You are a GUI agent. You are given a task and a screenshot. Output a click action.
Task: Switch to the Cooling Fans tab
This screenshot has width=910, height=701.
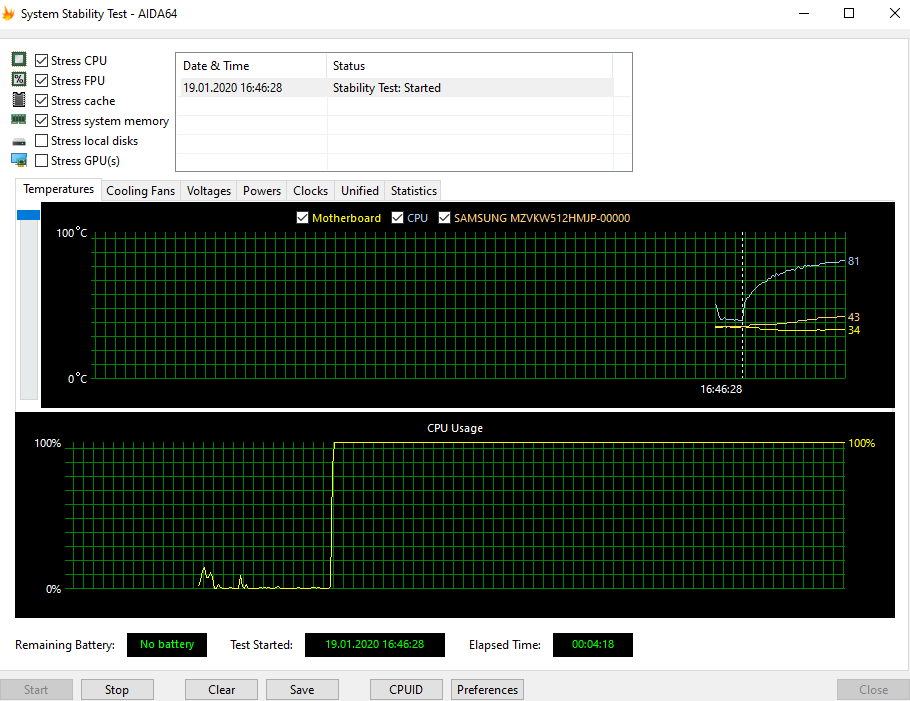140,191
